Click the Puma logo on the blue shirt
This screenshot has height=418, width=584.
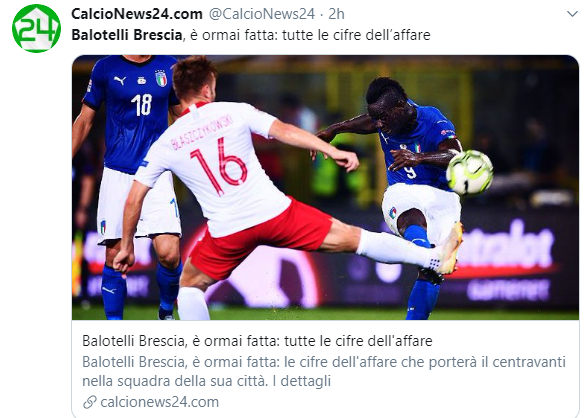click(x=120, y=80)
